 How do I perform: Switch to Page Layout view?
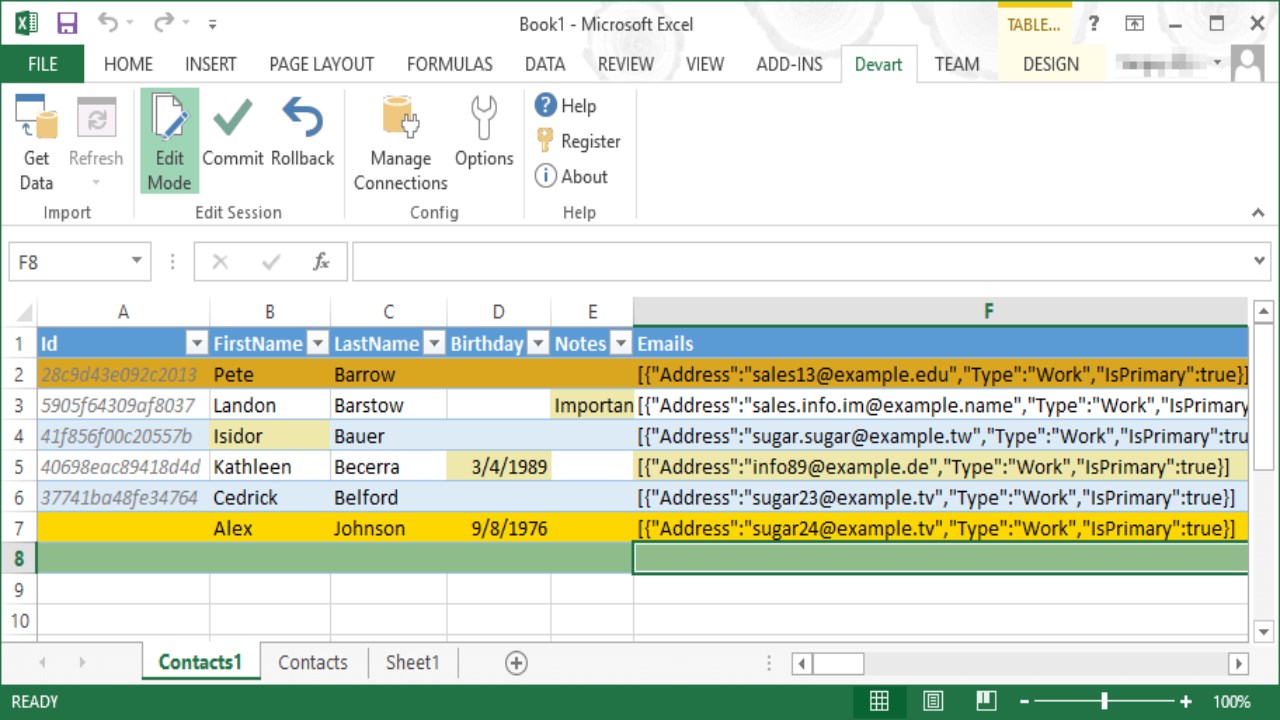coord(933,701)
